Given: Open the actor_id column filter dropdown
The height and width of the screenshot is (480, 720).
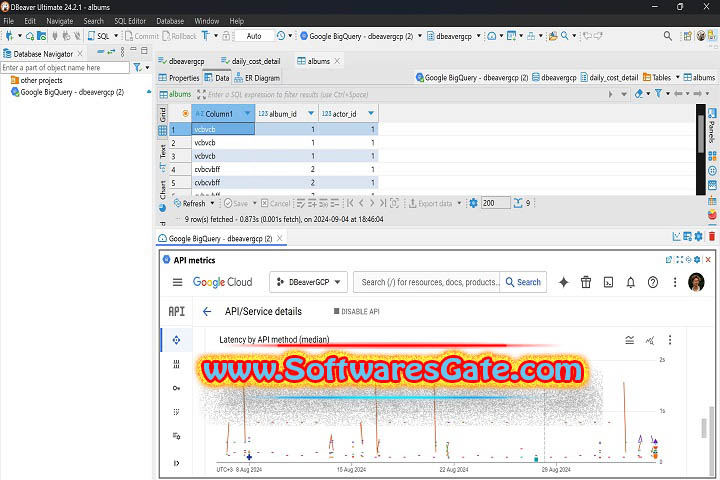Looking at the screenshot, I should (371, 113).
